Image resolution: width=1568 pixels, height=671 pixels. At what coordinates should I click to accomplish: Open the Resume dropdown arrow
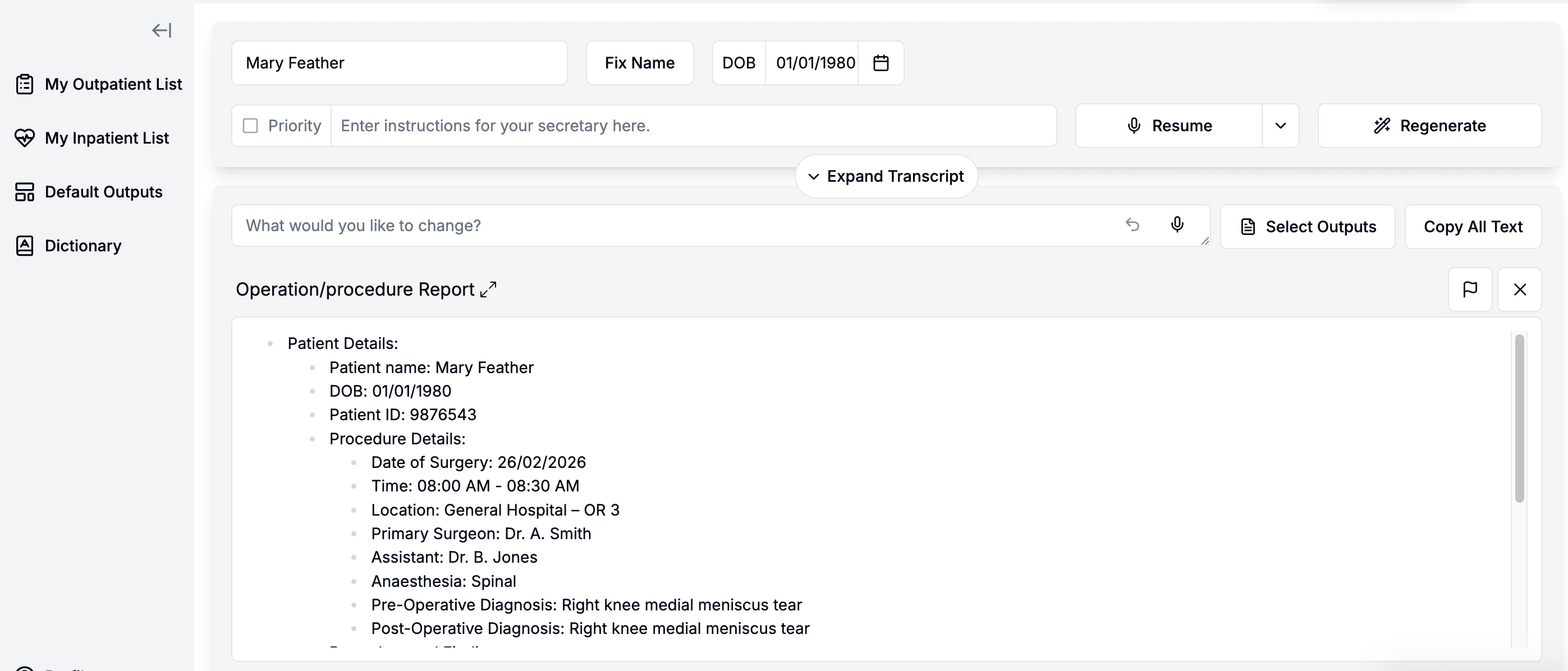click(1280, 126)
